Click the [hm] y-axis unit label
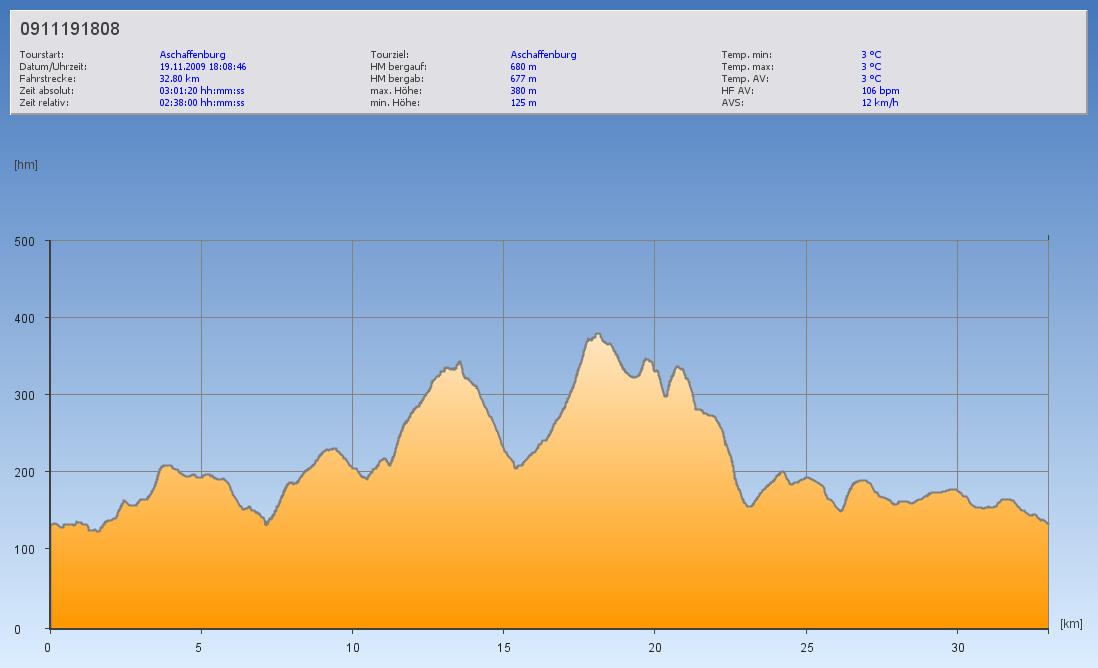 pos(26,165)
